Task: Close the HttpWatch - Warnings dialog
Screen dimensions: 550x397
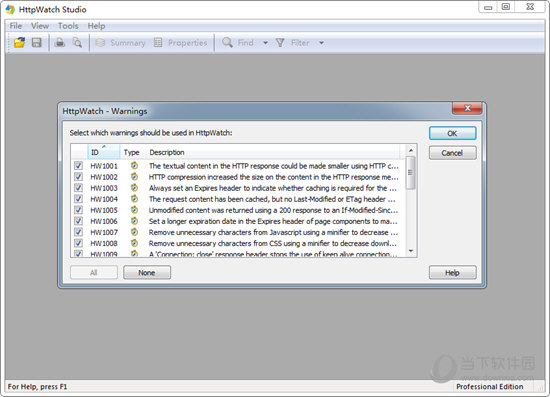Action: point(467,108)
